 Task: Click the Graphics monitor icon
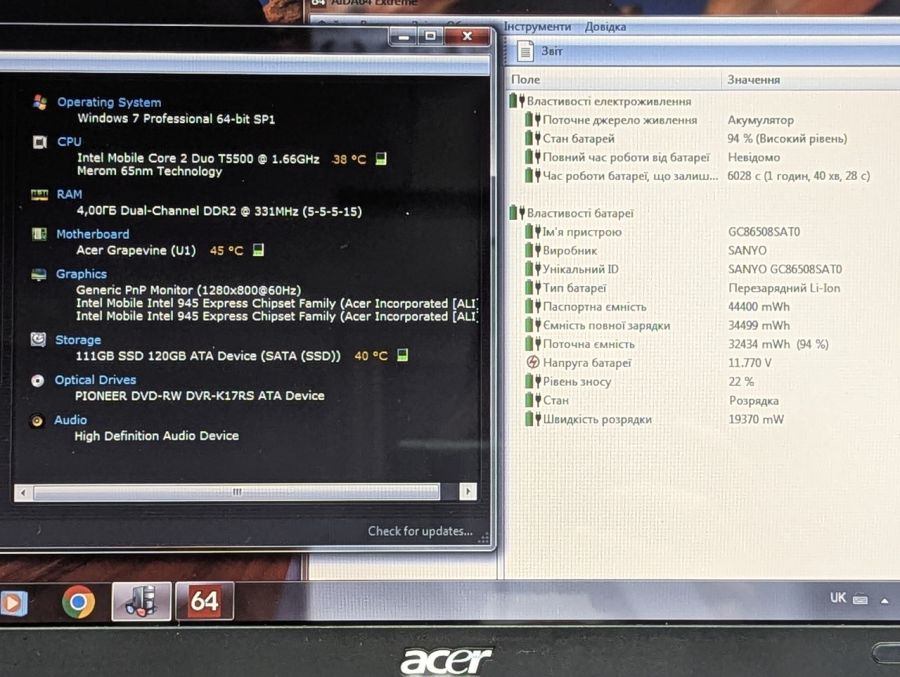[38, 274]
